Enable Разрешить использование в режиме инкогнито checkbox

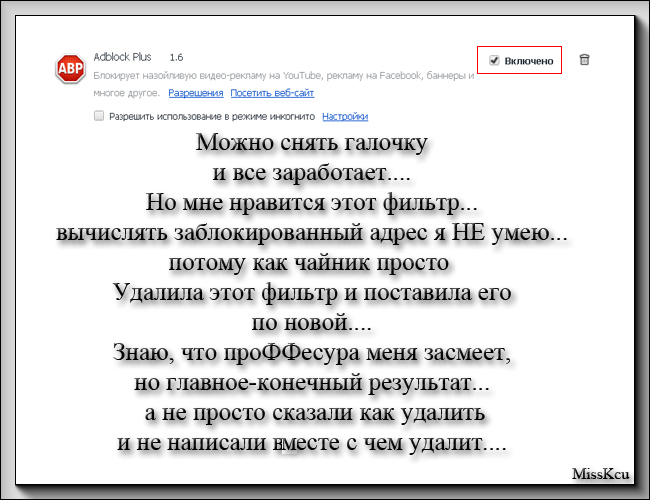point(99,116)
